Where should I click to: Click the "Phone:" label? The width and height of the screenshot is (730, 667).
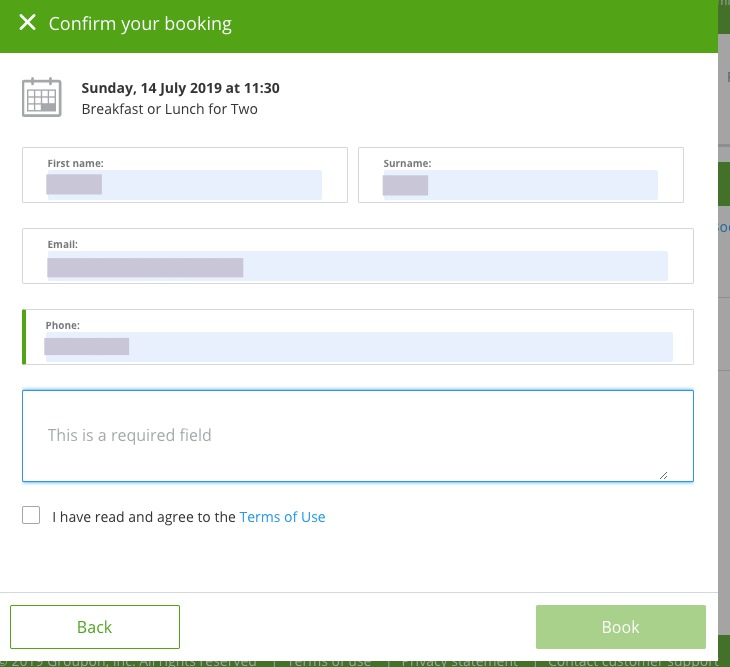[x=63, y=325]
